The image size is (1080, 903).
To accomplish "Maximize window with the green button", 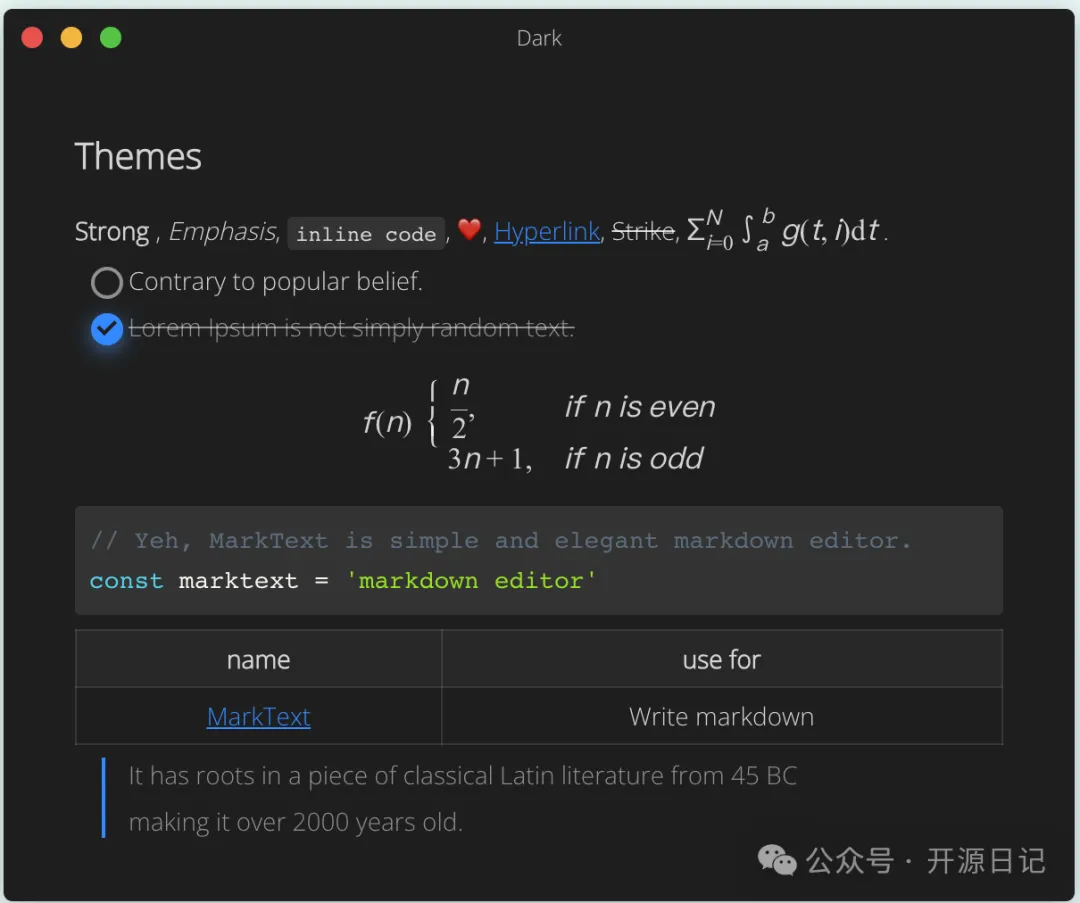I will coord(110,38).
